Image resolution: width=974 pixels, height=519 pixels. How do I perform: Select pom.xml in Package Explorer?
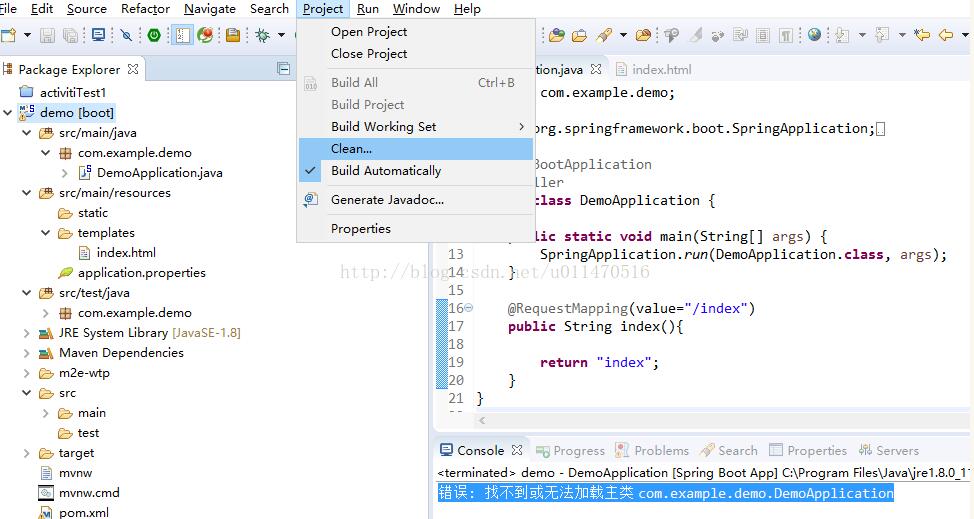(83, 512)
